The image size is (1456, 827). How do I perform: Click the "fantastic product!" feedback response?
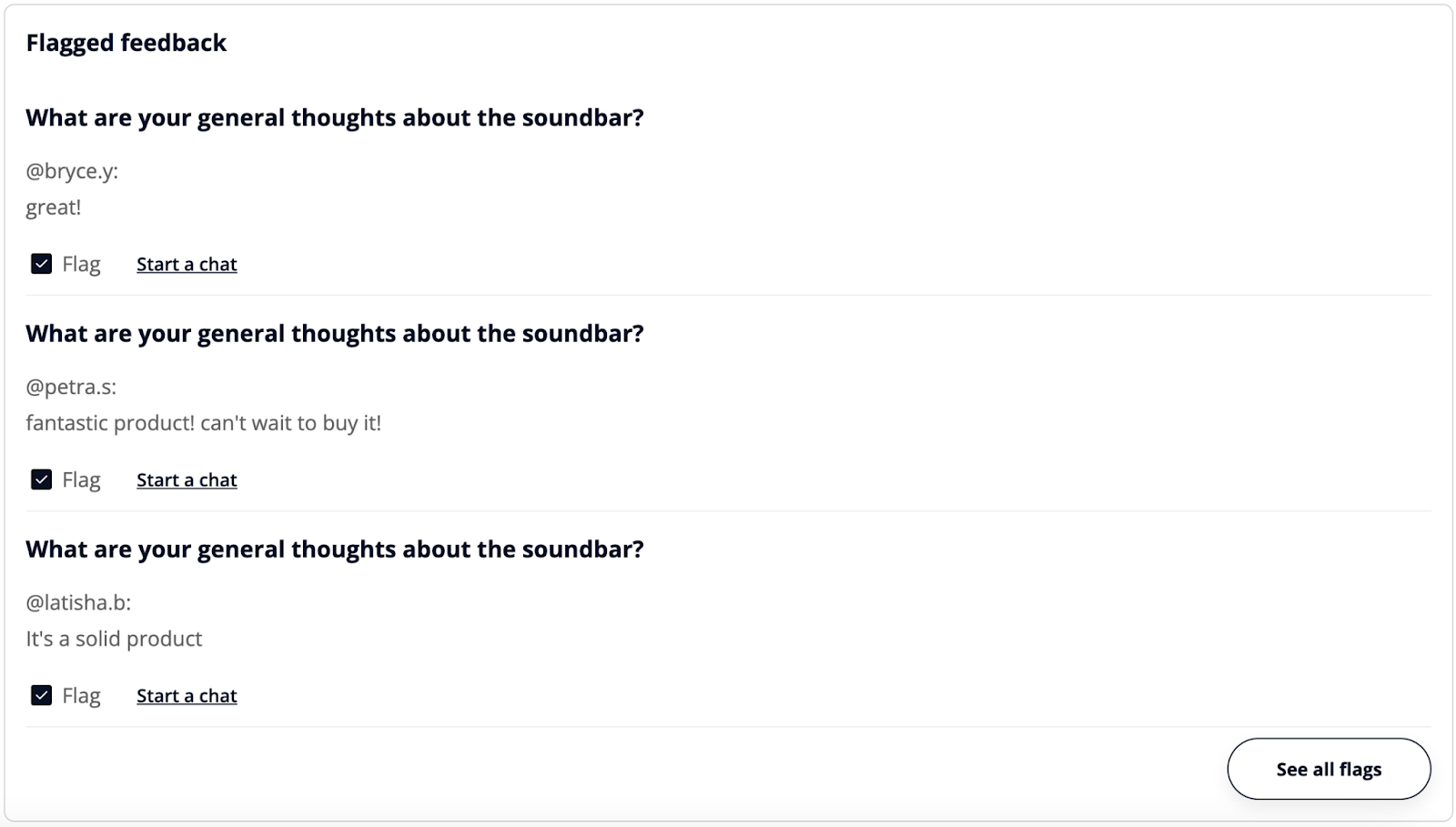203,423
